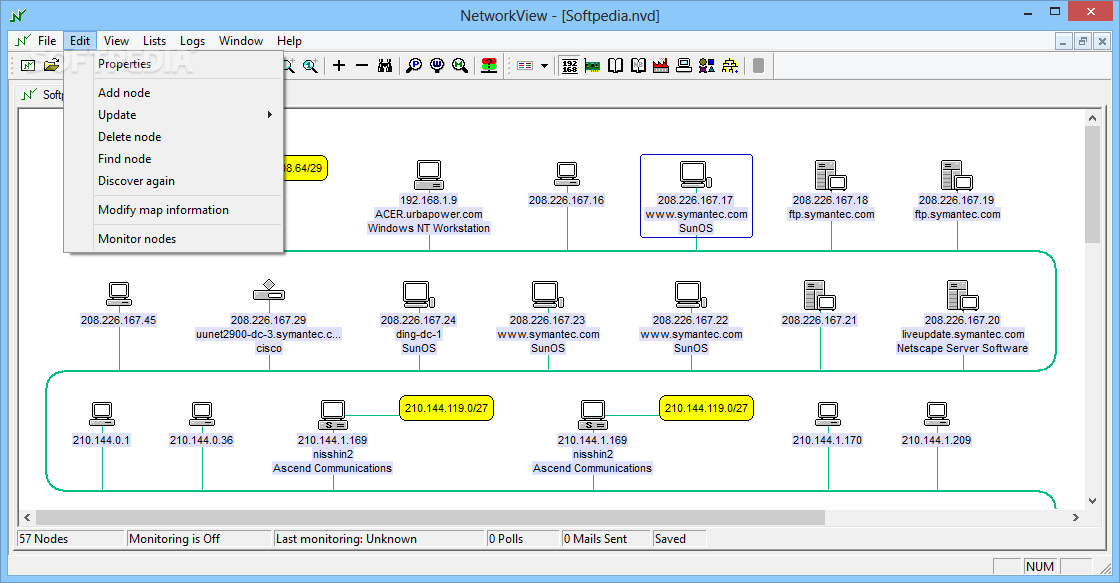Select Monitor nodes menu entry
Viewport: 1120px width, 583px height.
point(174,239)
